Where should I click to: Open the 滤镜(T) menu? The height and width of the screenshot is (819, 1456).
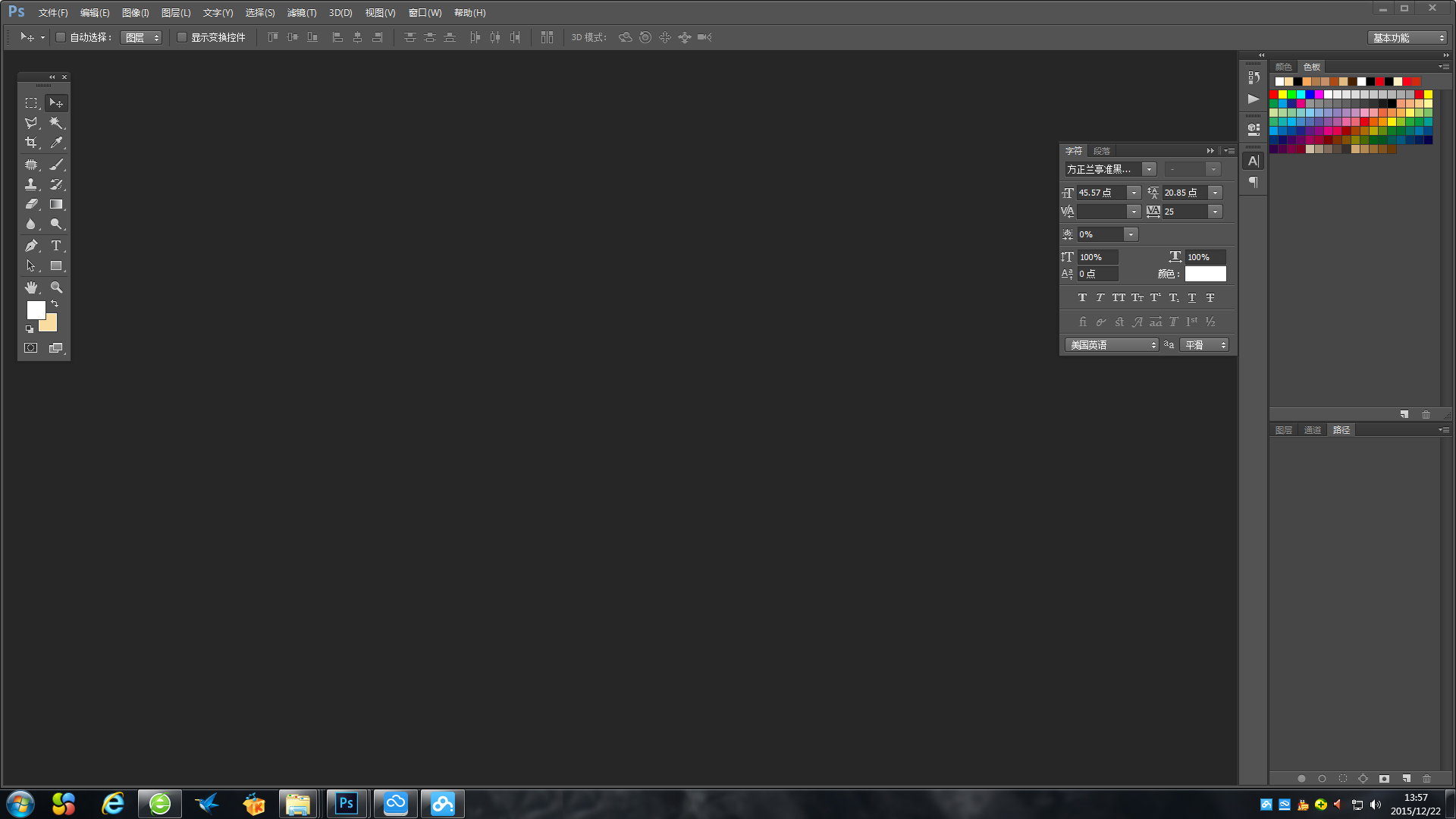coord(301,13)
